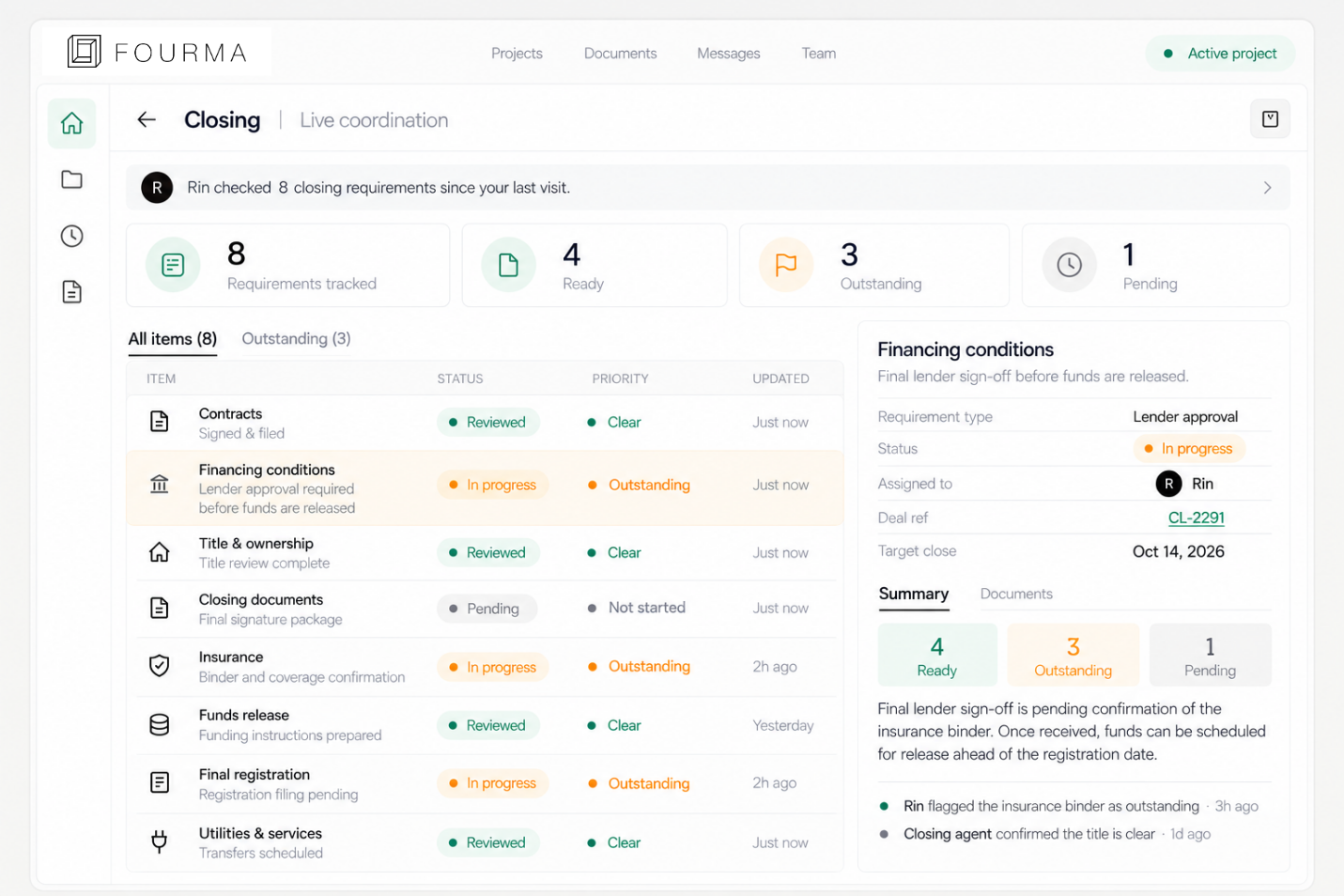This screenshot has width=1344, height=896.
Task: Click the Closing documents row icon
Action: 160,608
